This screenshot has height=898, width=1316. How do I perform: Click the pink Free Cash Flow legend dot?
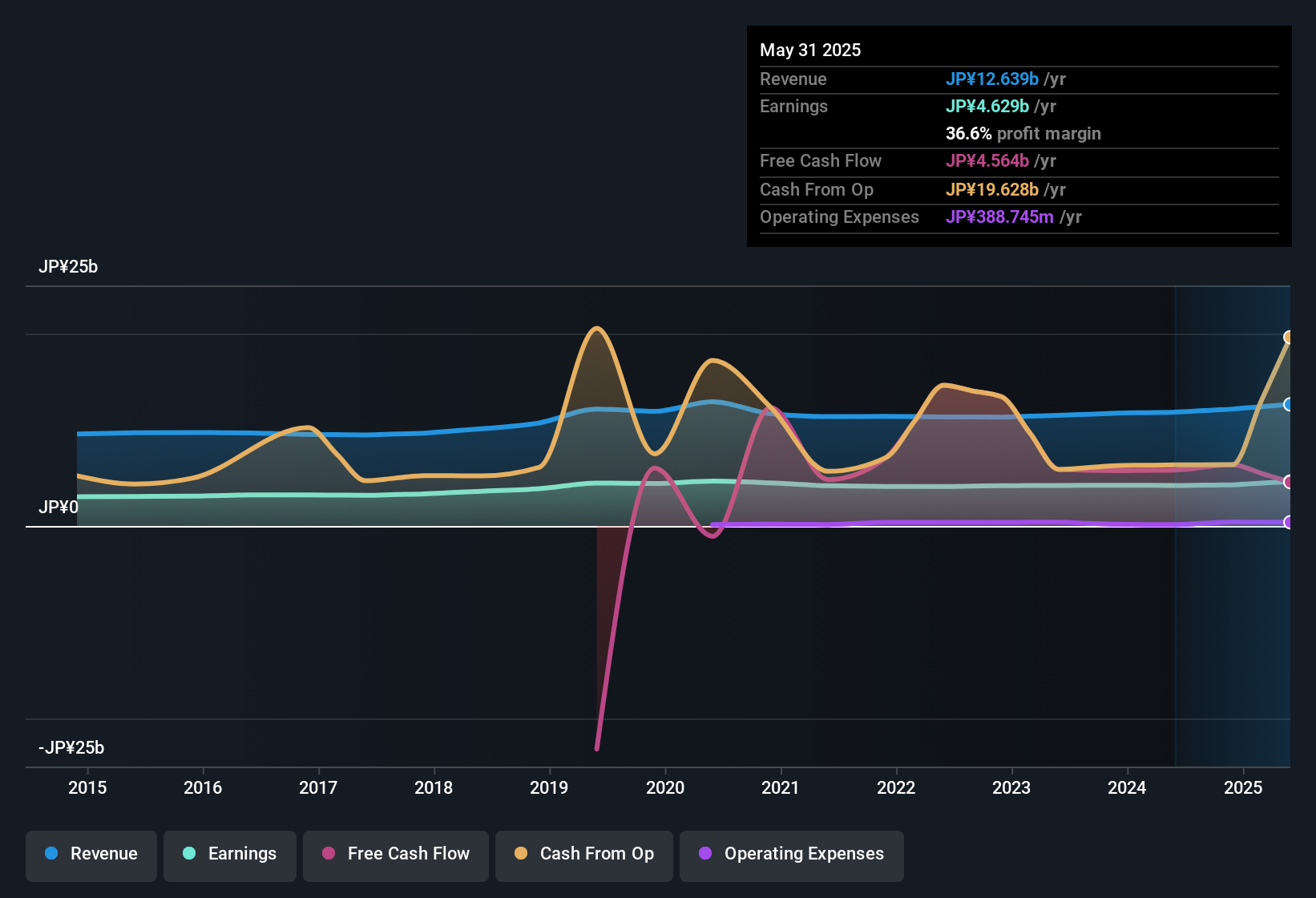coord(329,853)
